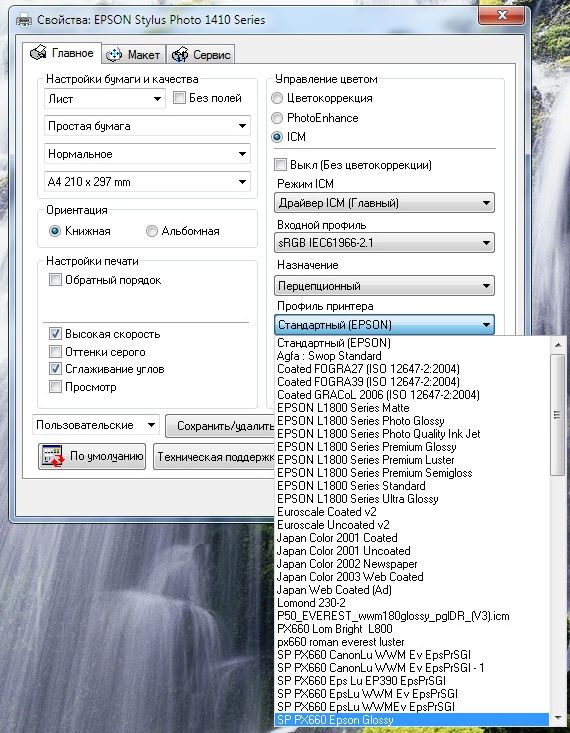Screen dimensions: 570x733
Task: Open the Нормальное quality dropdown
Action: coord(147,154)
